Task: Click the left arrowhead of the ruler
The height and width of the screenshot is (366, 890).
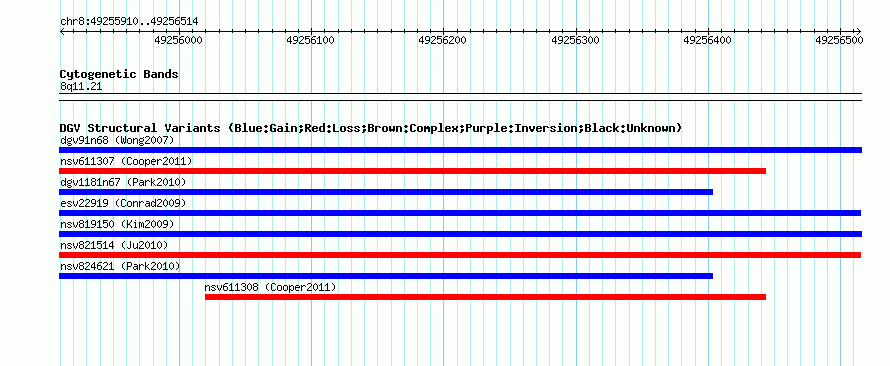Action: tap(62, 31)
